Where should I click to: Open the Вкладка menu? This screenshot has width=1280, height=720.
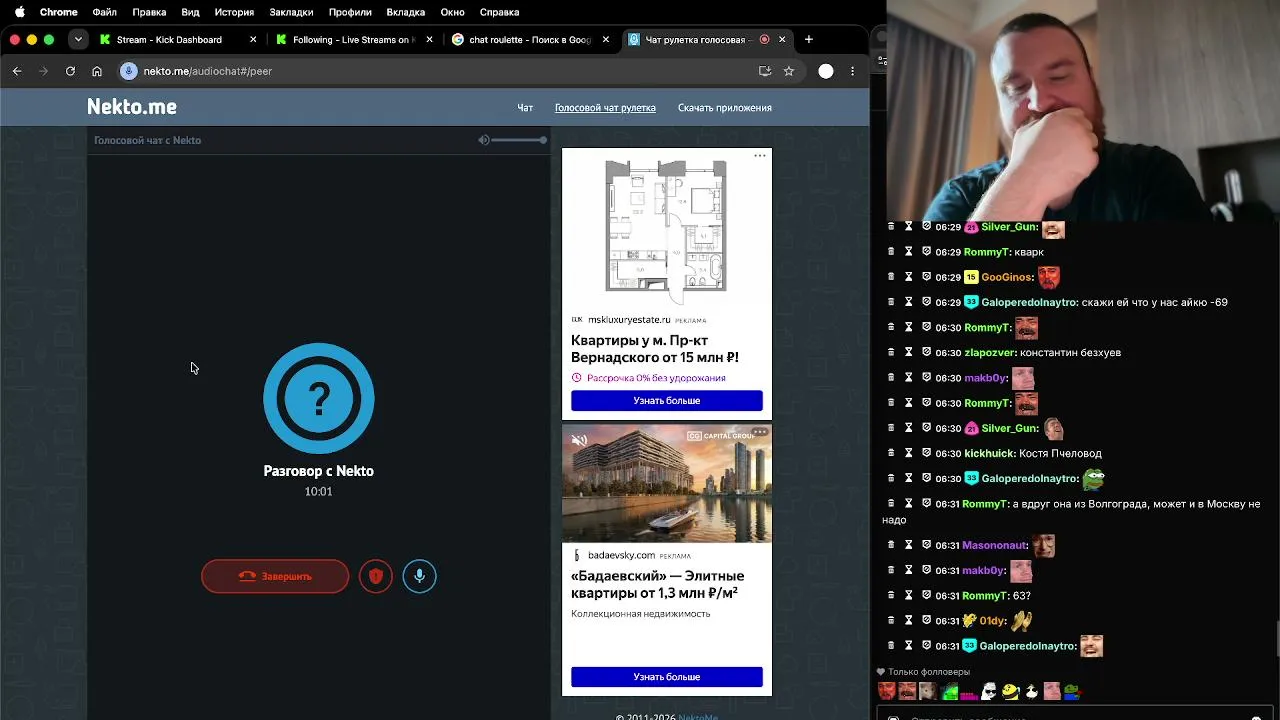pos(406,12)
